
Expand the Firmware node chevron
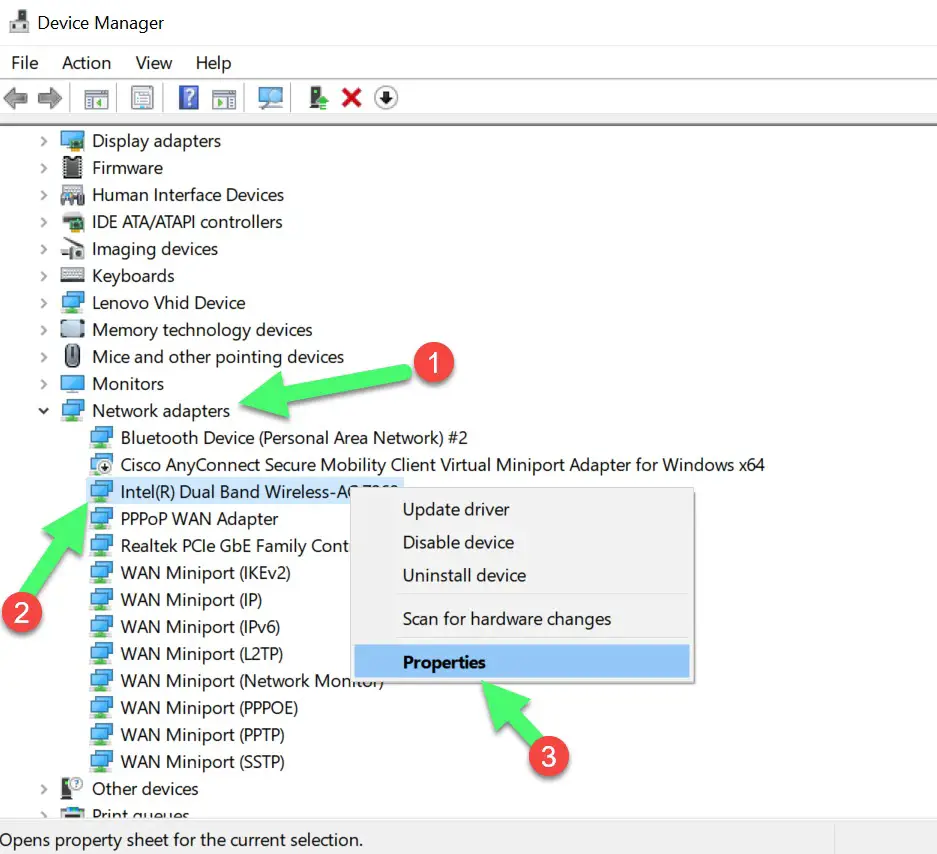(44, 169)
